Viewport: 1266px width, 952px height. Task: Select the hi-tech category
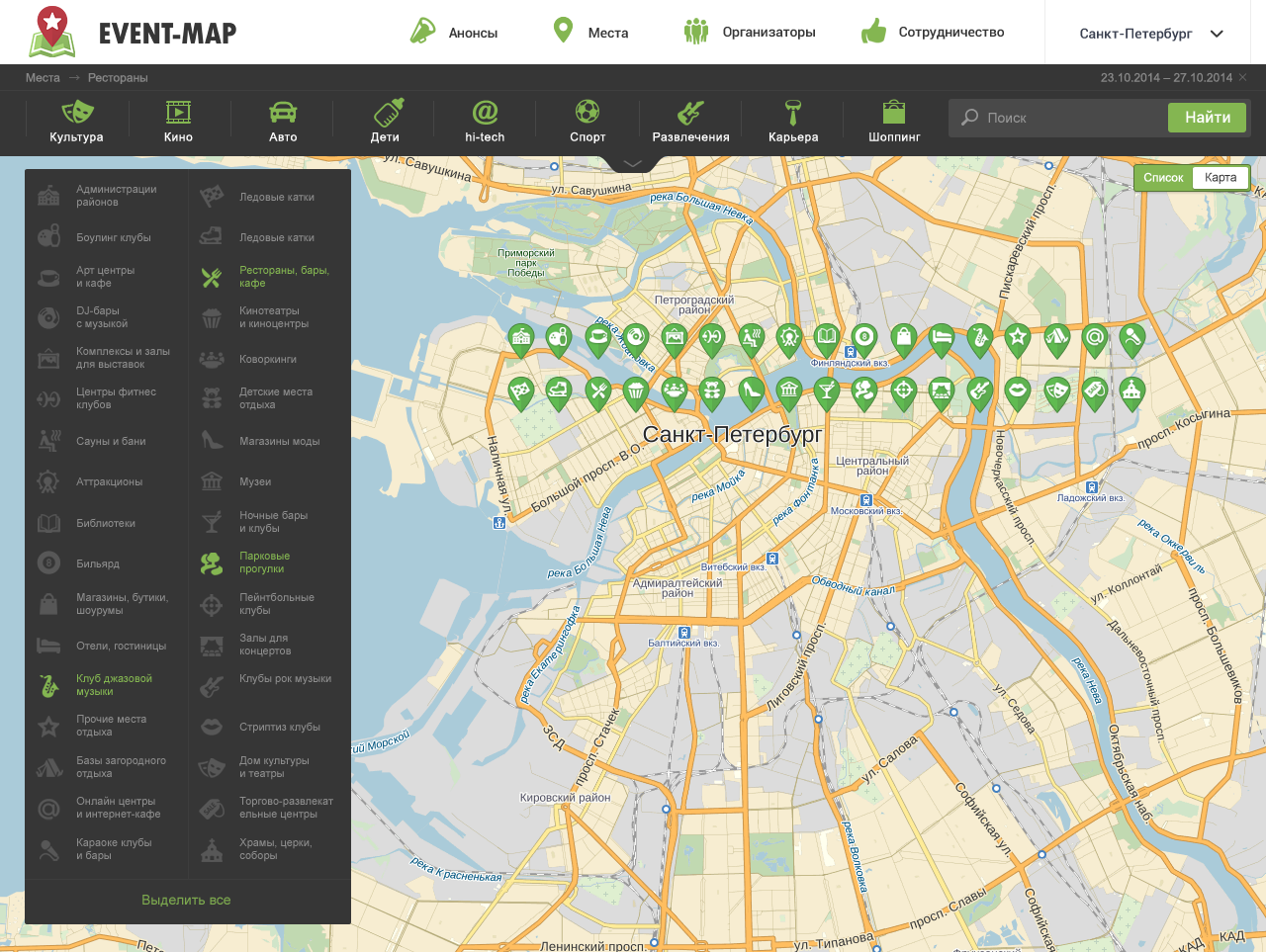pos(485,121)
